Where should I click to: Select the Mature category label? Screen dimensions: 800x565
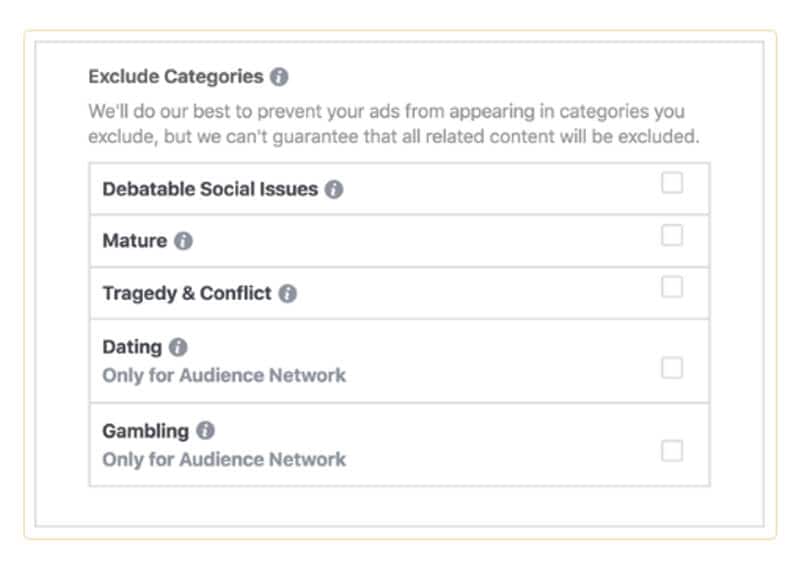coord(134,241)
